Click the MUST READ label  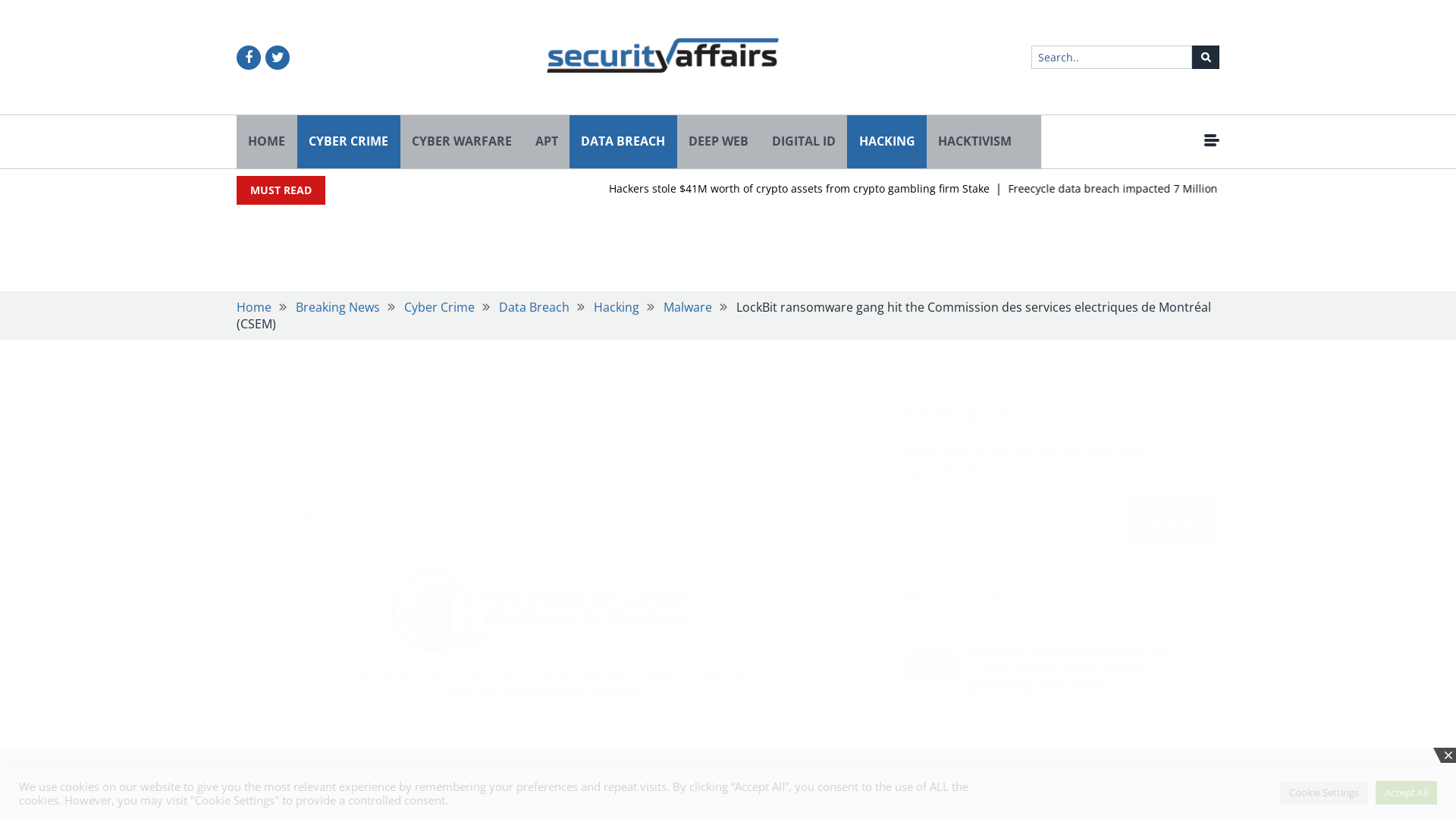[x=280, y=190]
